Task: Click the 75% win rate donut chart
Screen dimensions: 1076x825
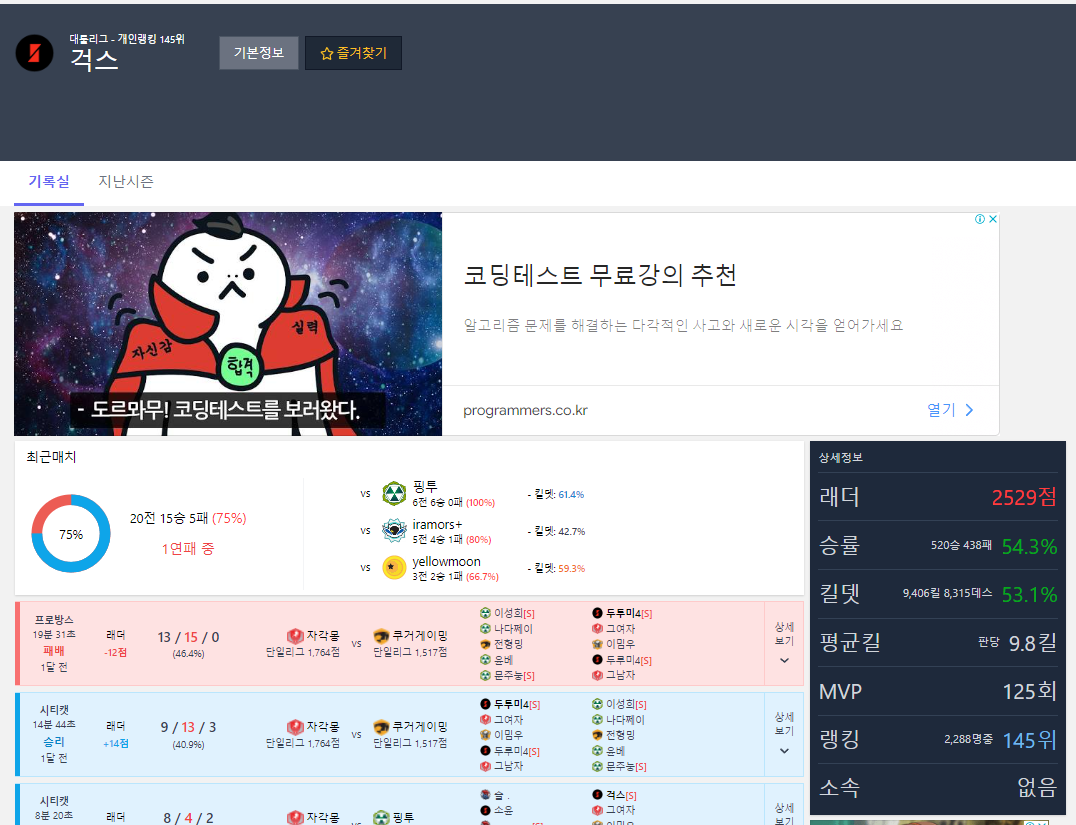Action: click(71, 534)
